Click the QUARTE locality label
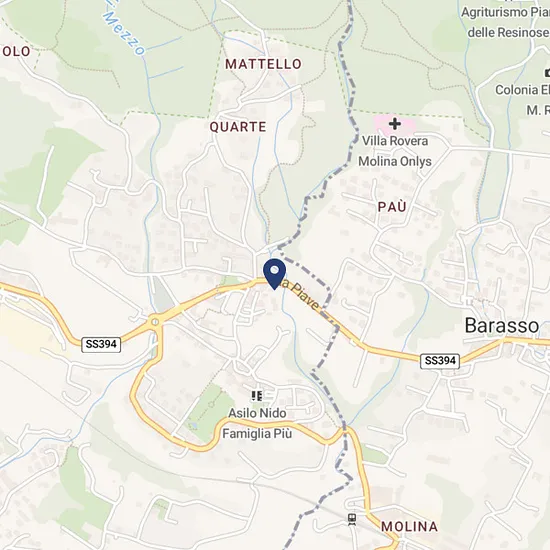The height and width of the screenshot is (550, 550). coord(238,127)
